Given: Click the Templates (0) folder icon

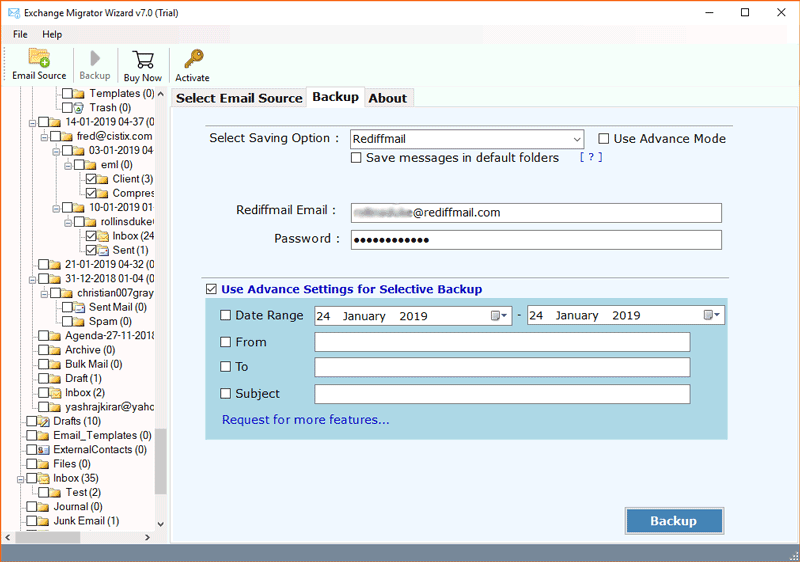Looking at the screenshot, I should 79,93.
